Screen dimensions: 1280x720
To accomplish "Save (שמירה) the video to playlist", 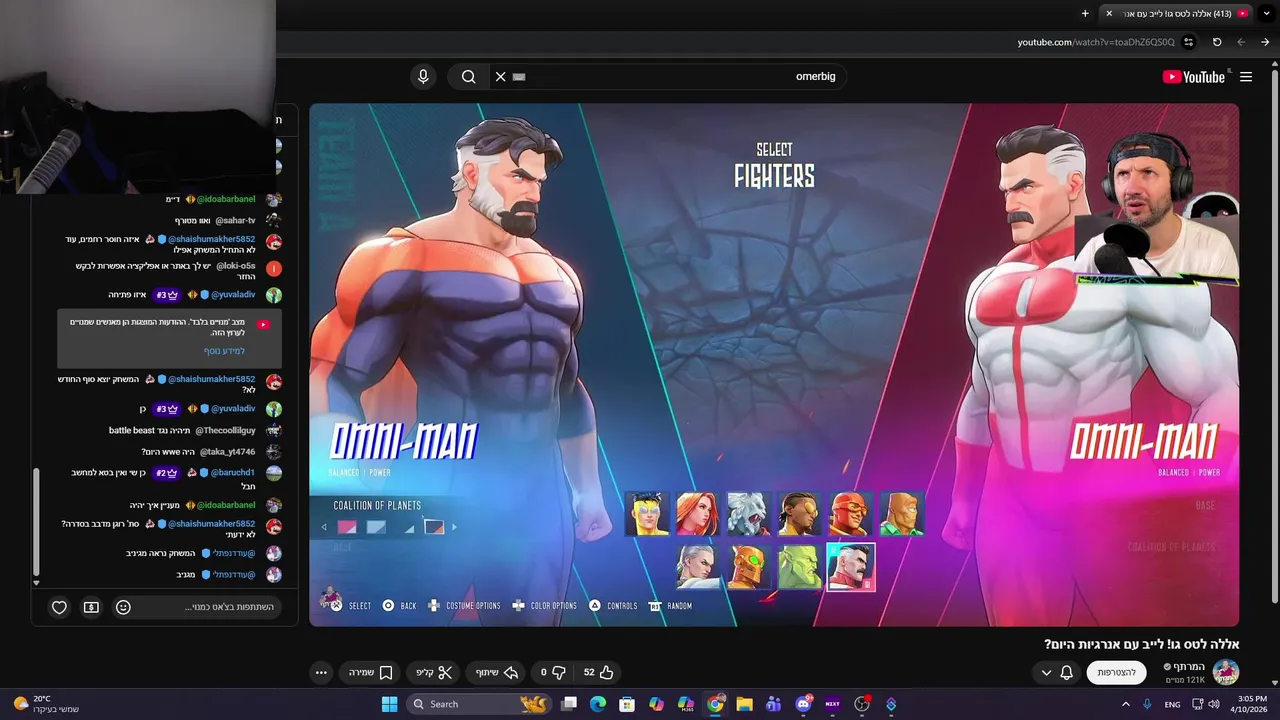I will tap(371, 673).
